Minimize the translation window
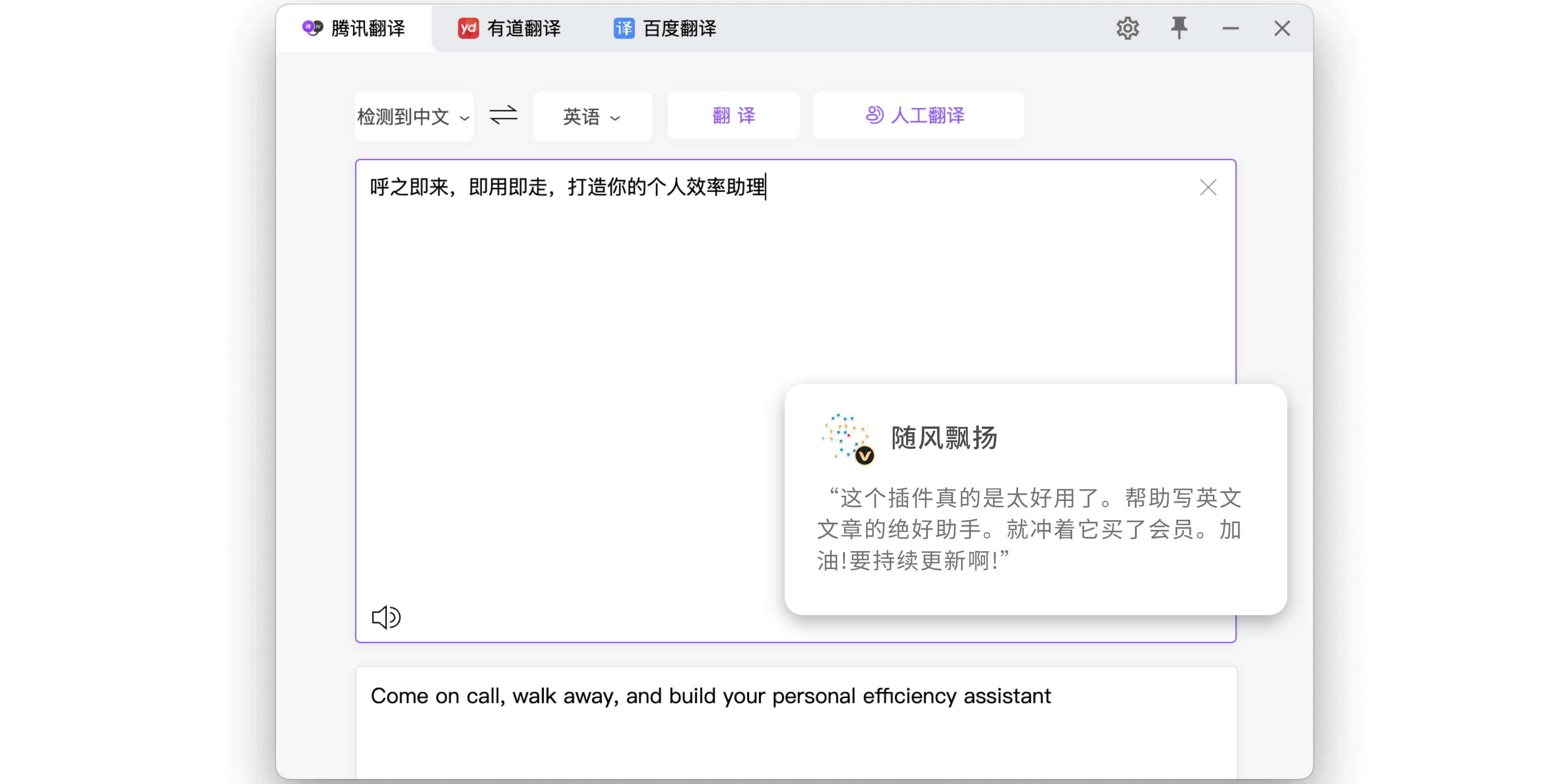The width and height of the screenshot is (1568, 784). click(1230, 29)
